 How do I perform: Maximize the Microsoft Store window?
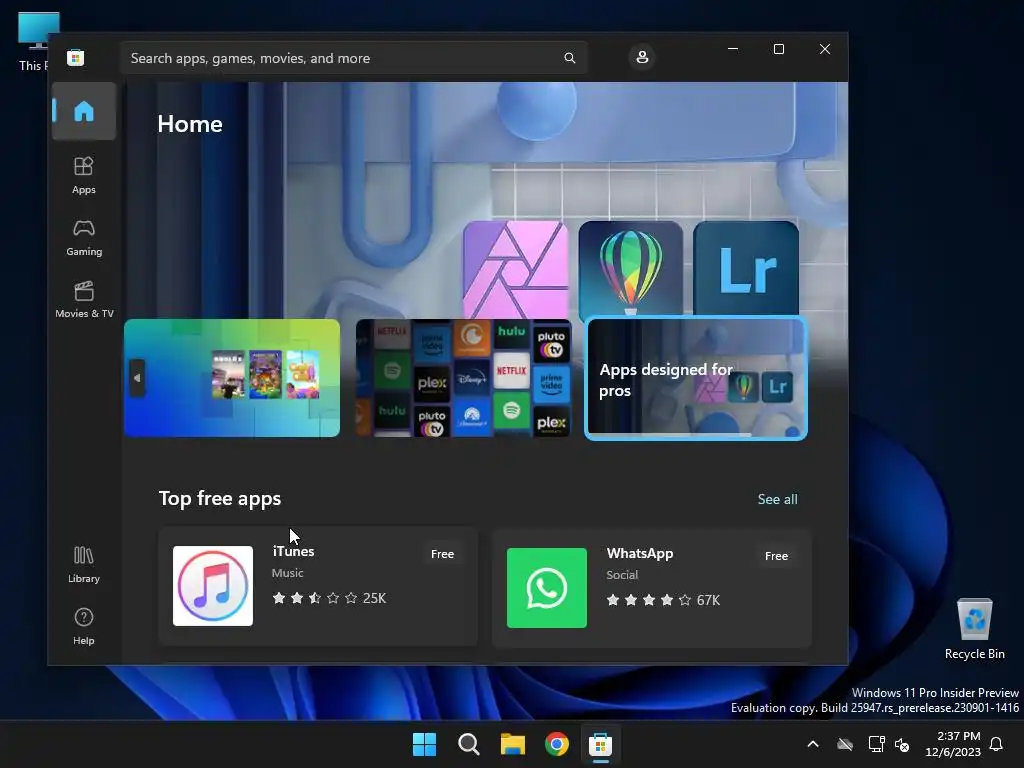coord(778,49)
